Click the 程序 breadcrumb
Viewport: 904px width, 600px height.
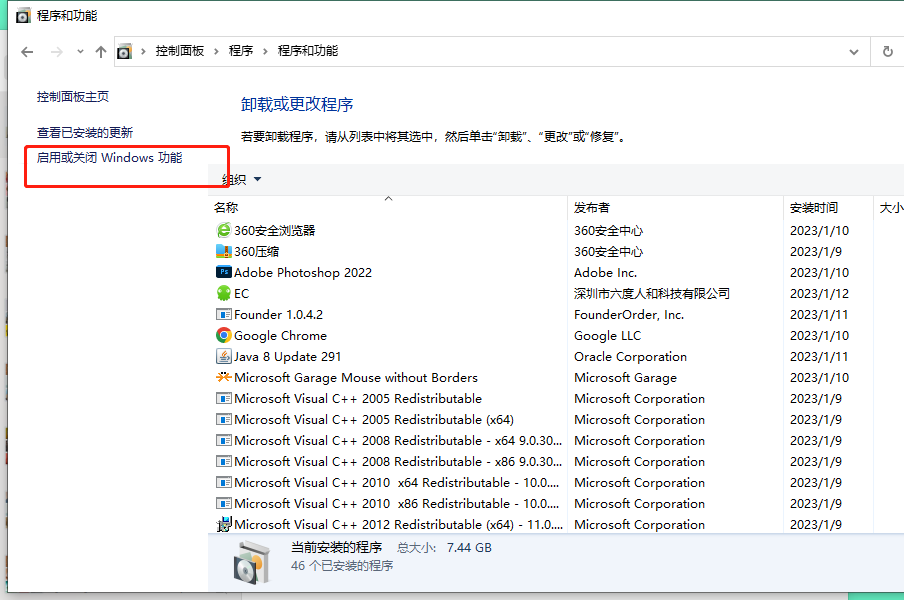pos(241,51)
